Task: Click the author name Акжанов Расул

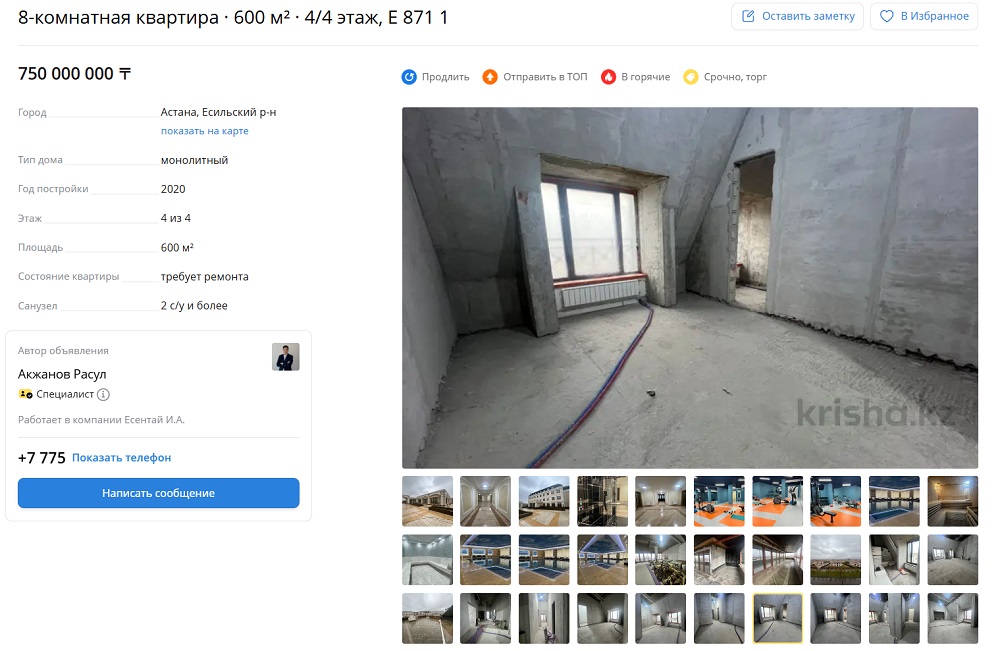Action: click(x=62, y=374)
